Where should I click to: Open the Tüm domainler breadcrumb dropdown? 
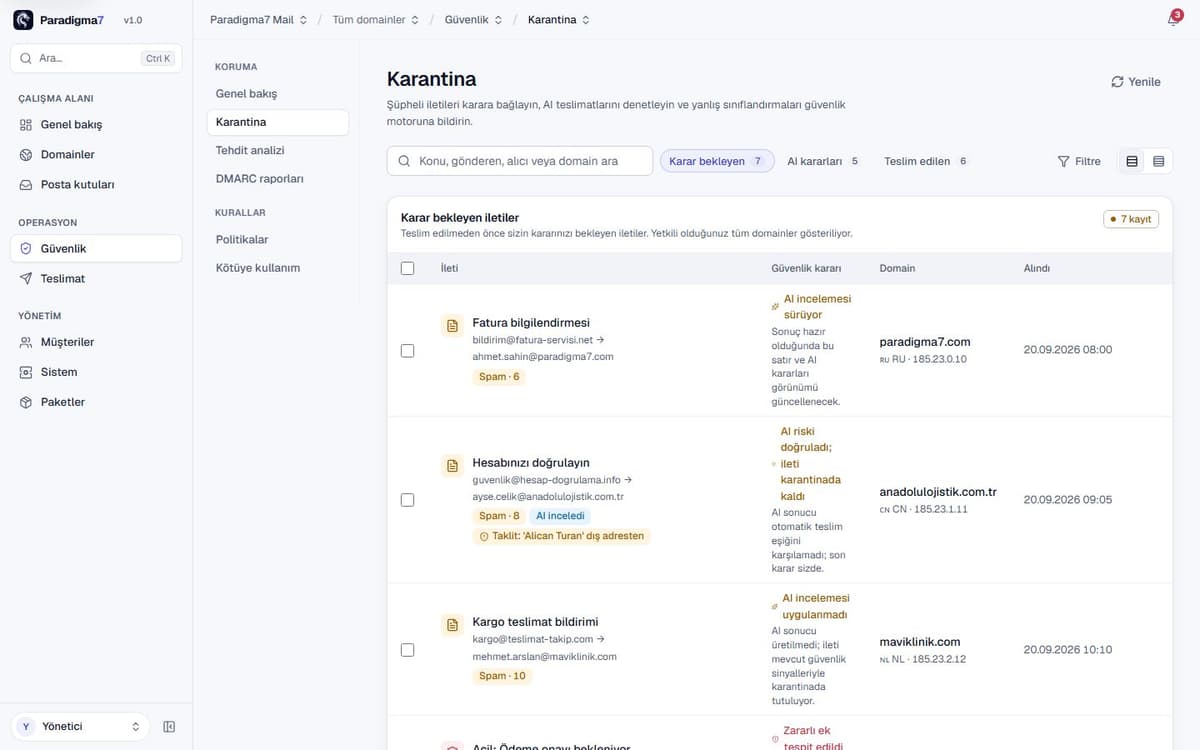pos(376,20)
